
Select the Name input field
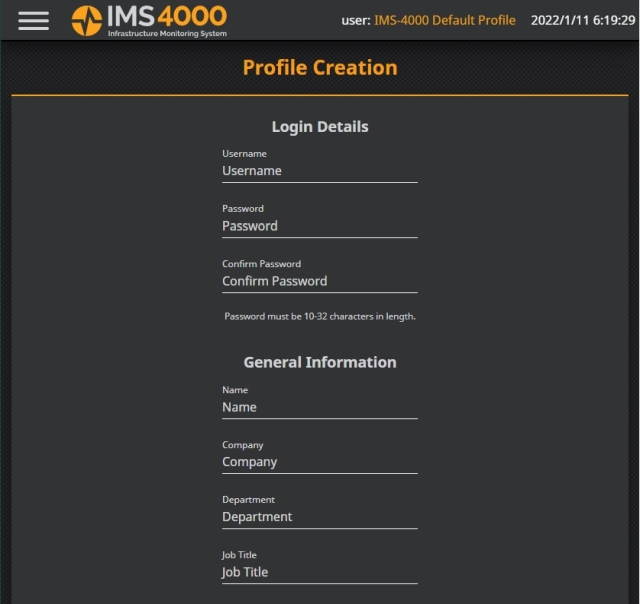tap(320, 407)
